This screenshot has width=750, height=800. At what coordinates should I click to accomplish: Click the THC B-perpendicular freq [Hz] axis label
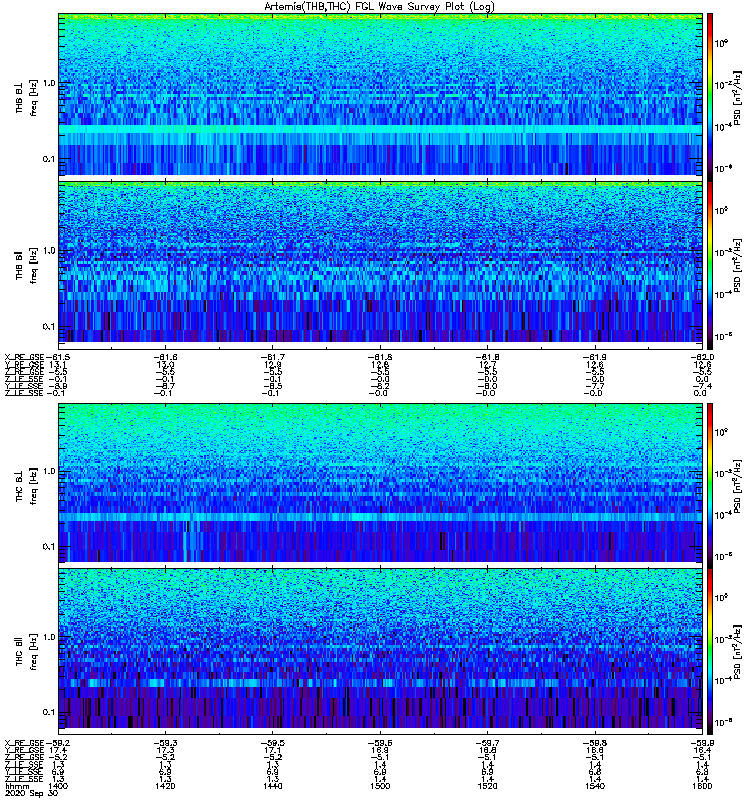pos(34,486)
